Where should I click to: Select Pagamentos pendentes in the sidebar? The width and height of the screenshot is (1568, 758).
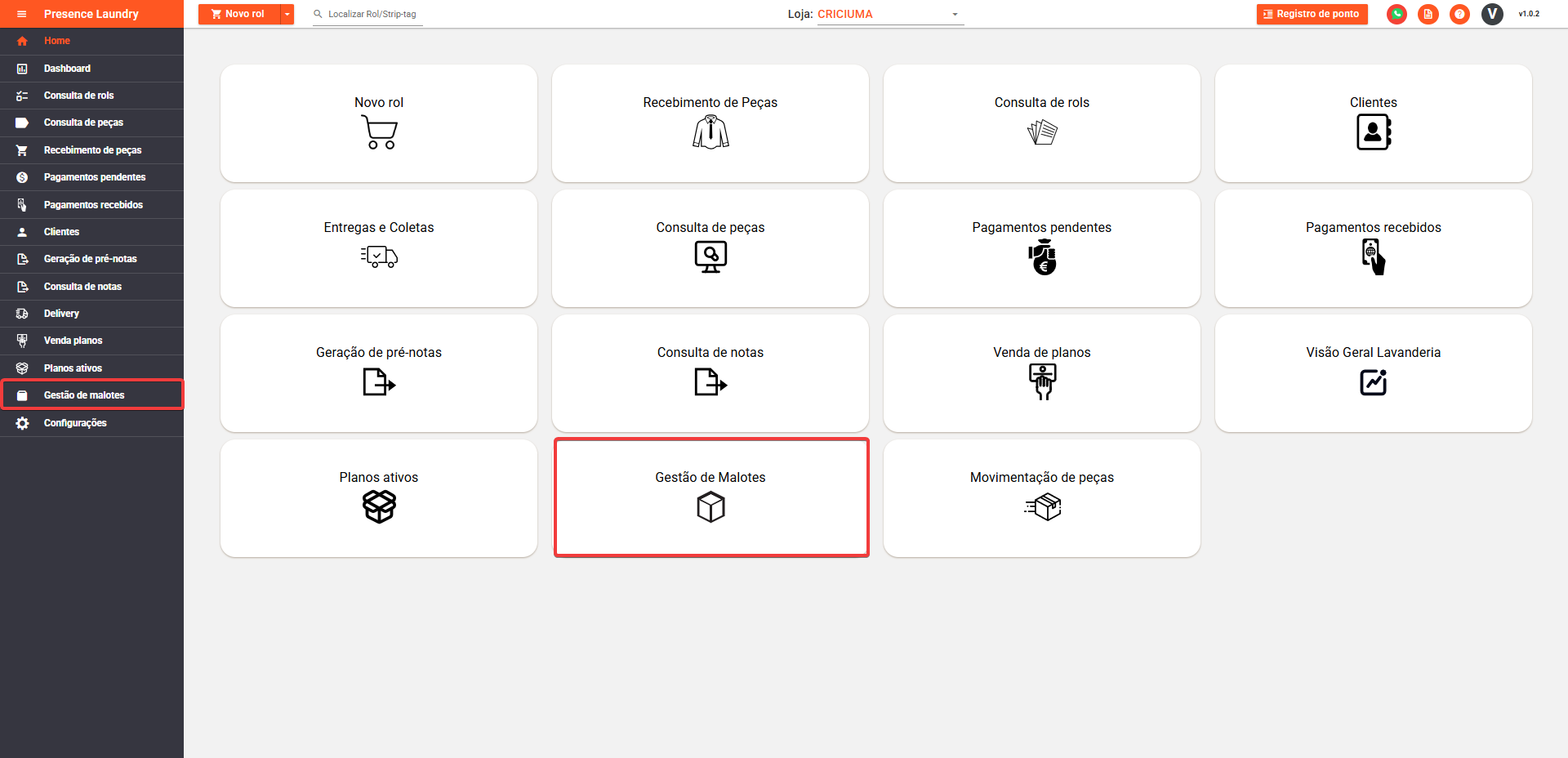pyautogui.click(x=95, y=177)
